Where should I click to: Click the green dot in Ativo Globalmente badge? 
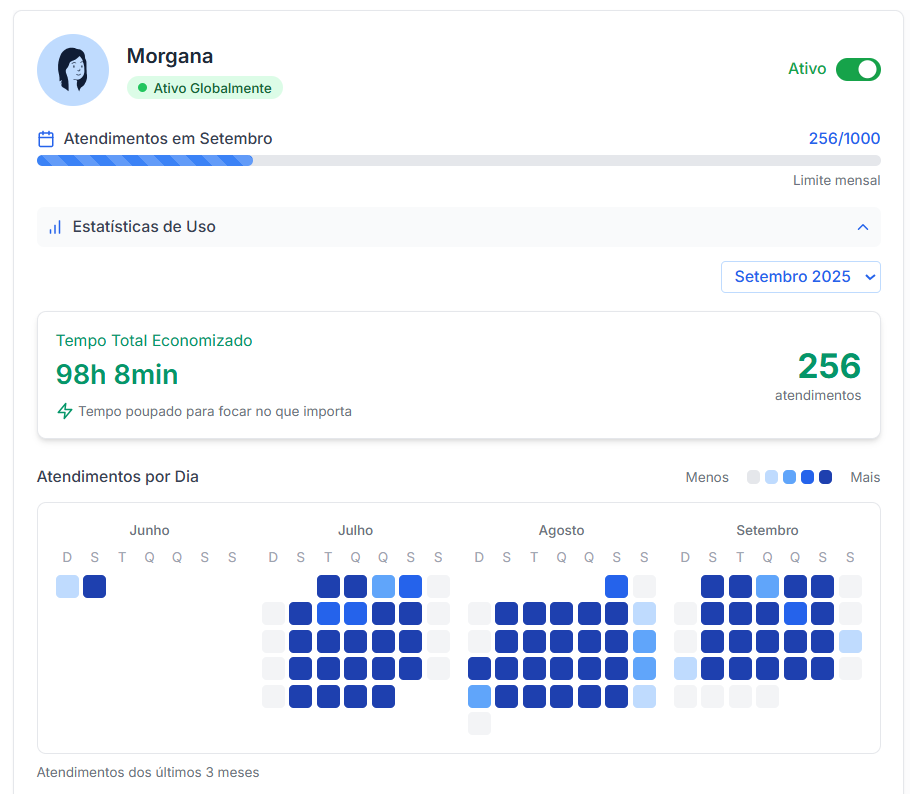[x=142, y=88]
